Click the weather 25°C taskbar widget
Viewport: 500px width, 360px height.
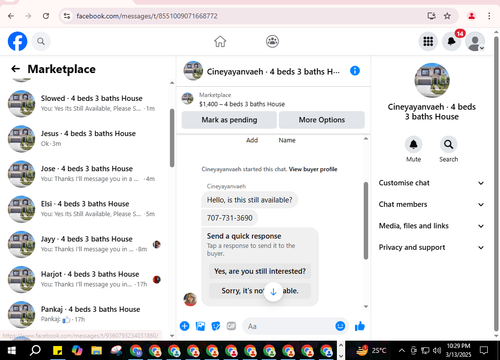click(x=371, y=350)
